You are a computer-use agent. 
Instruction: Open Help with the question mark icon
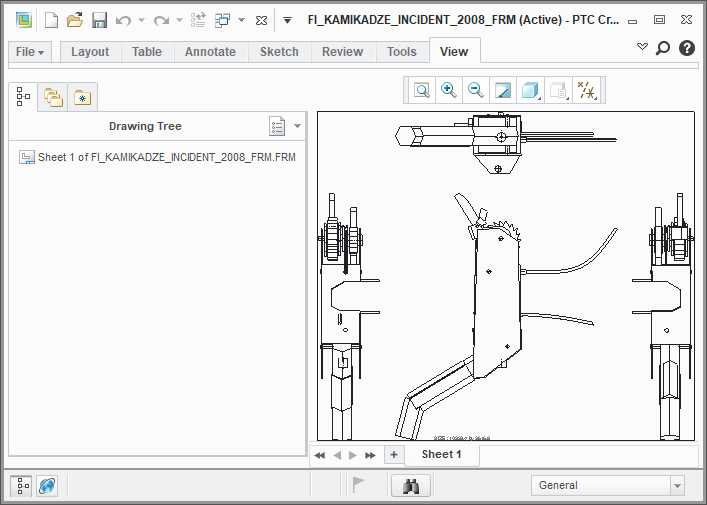tap(687, 47)
